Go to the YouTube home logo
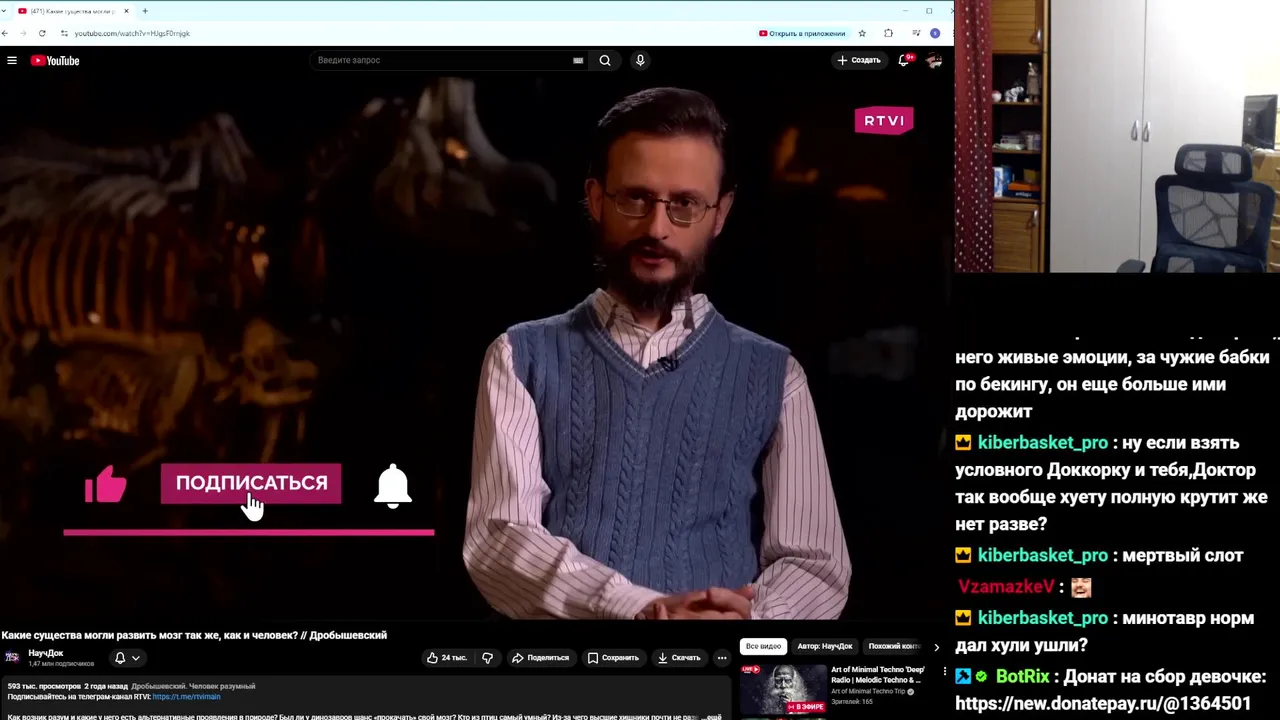Viewport: 1280px width, 720px height. coord(55,61)
